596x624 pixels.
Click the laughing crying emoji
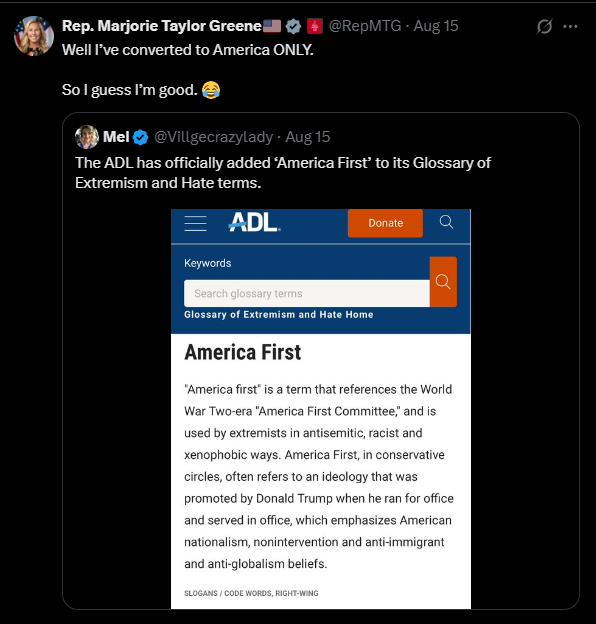pos(211,90)
